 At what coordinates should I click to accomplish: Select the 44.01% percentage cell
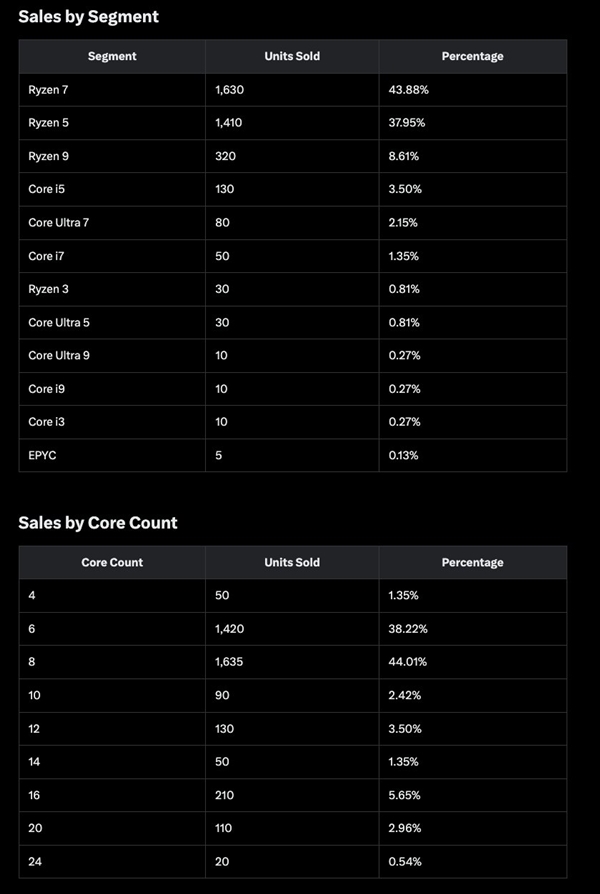(x=407, y=662)
